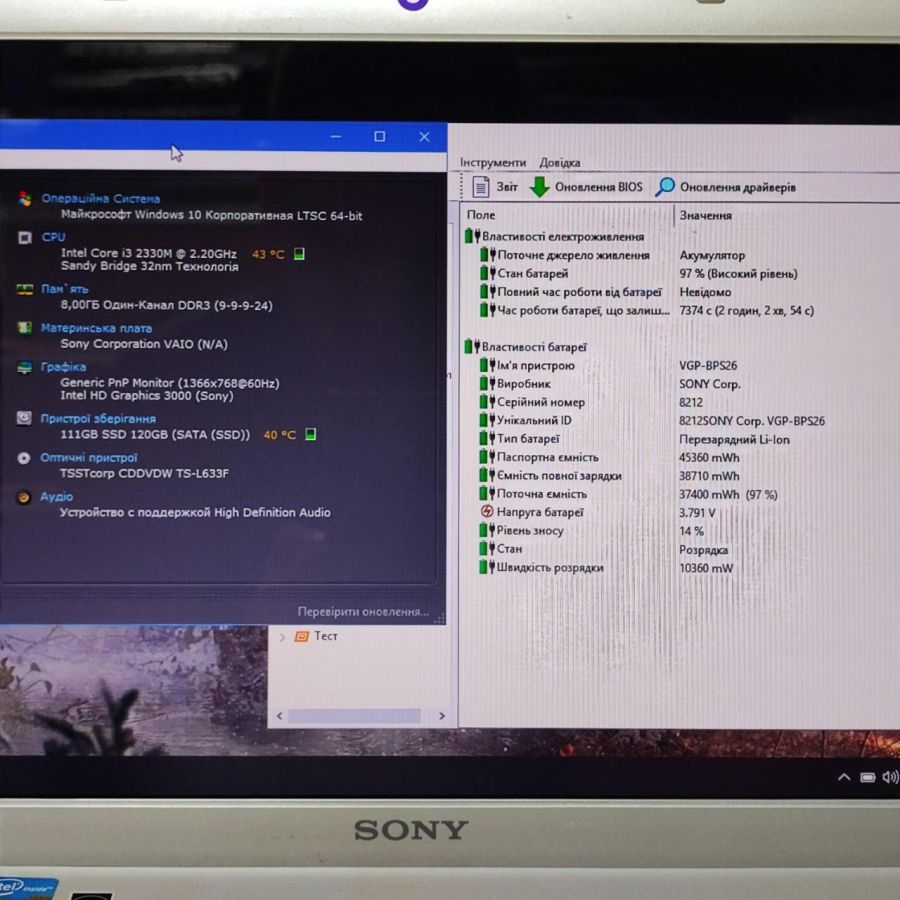Click the green CPU temperature indicator icon
The width and height of the screenshot is (900, 900).
(x=299, y=254)
